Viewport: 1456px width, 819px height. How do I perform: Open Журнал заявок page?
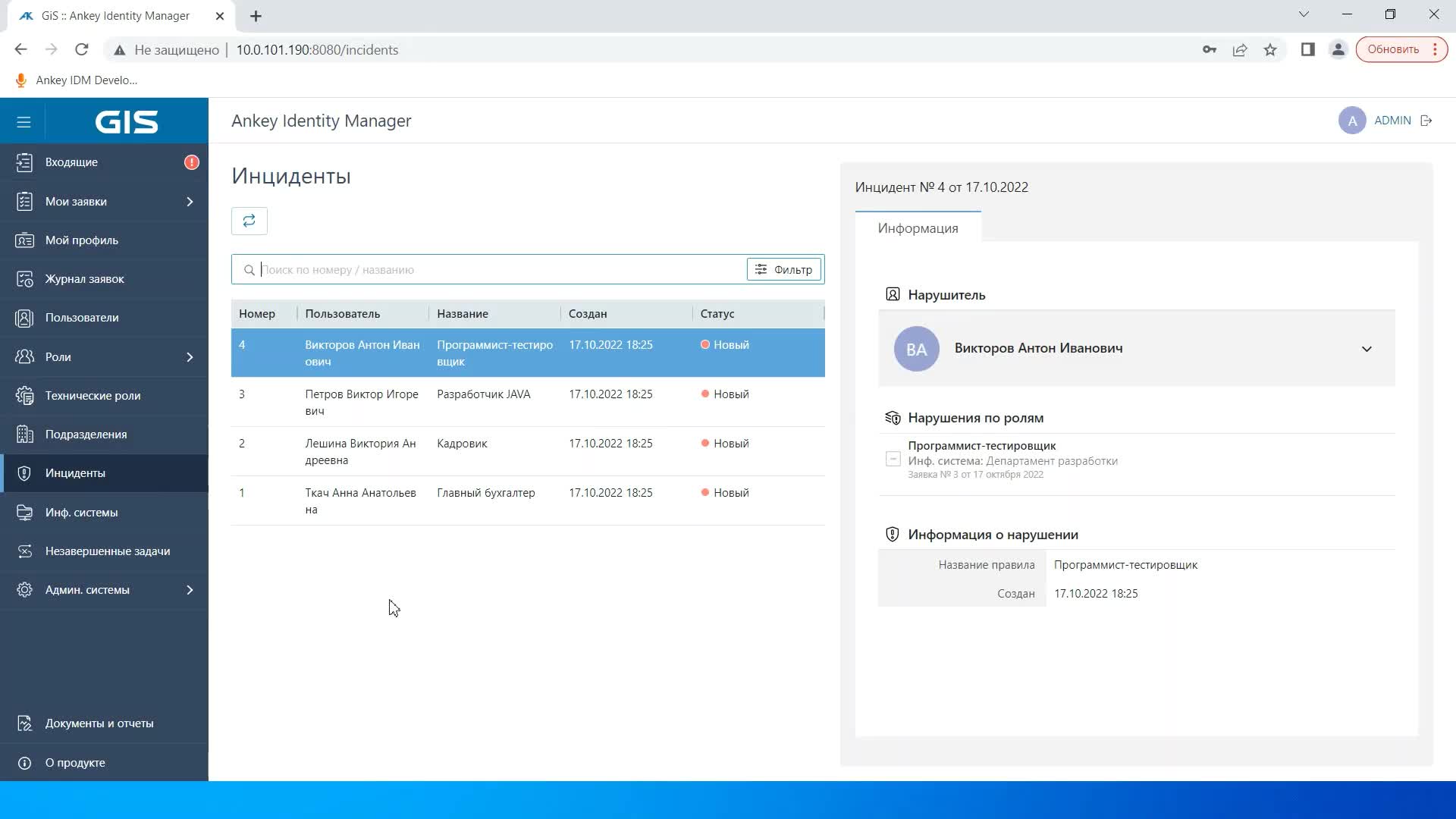point(104,279)
